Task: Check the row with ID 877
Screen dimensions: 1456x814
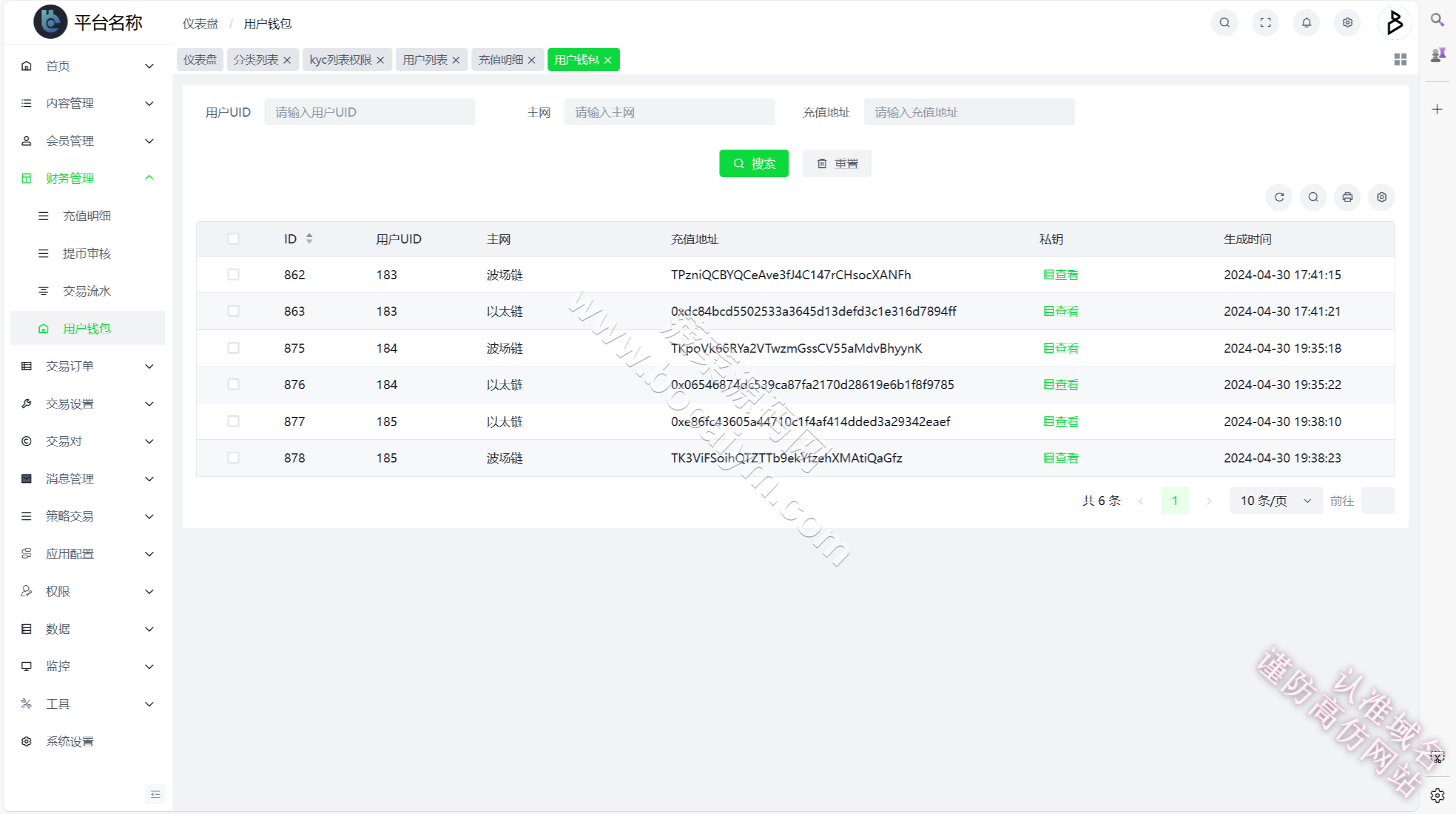Action: pyautogui.click(x=233, y=422)
